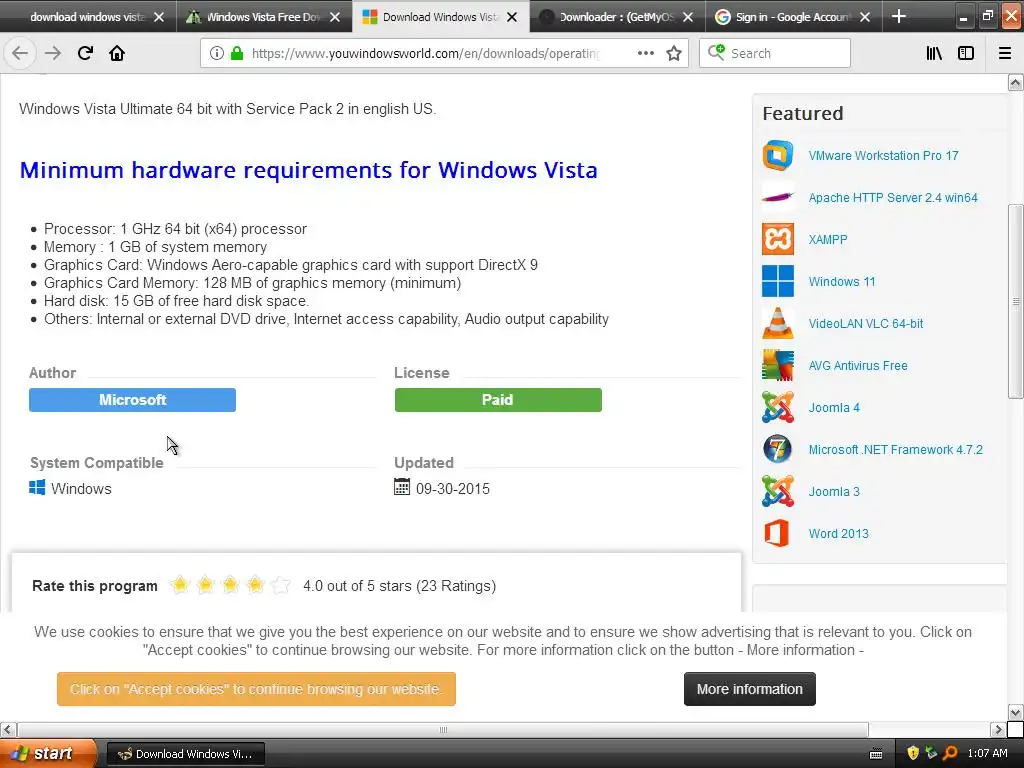Open the AVG Antivirus Free link
This screenshot has height=768, width=1024.
pos(857,365)
